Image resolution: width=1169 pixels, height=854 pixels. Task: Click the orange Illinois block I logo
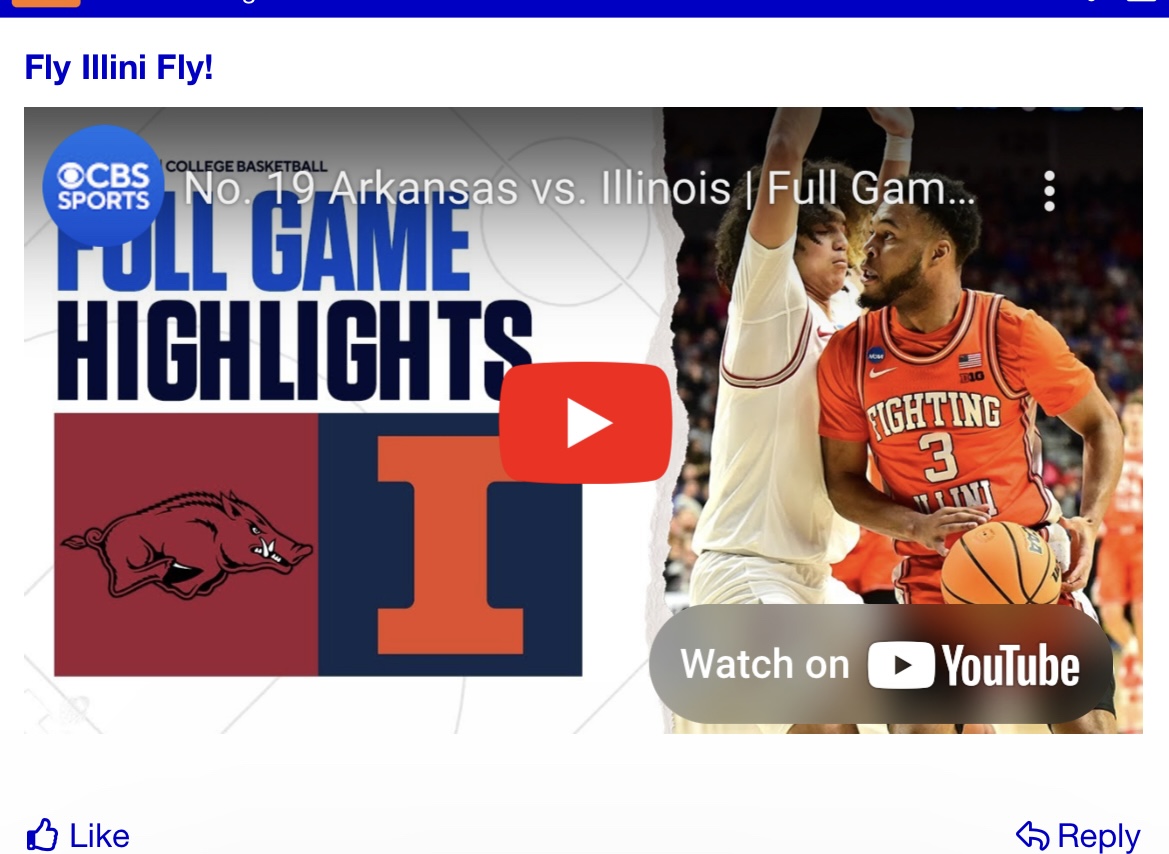coord(450,544)
